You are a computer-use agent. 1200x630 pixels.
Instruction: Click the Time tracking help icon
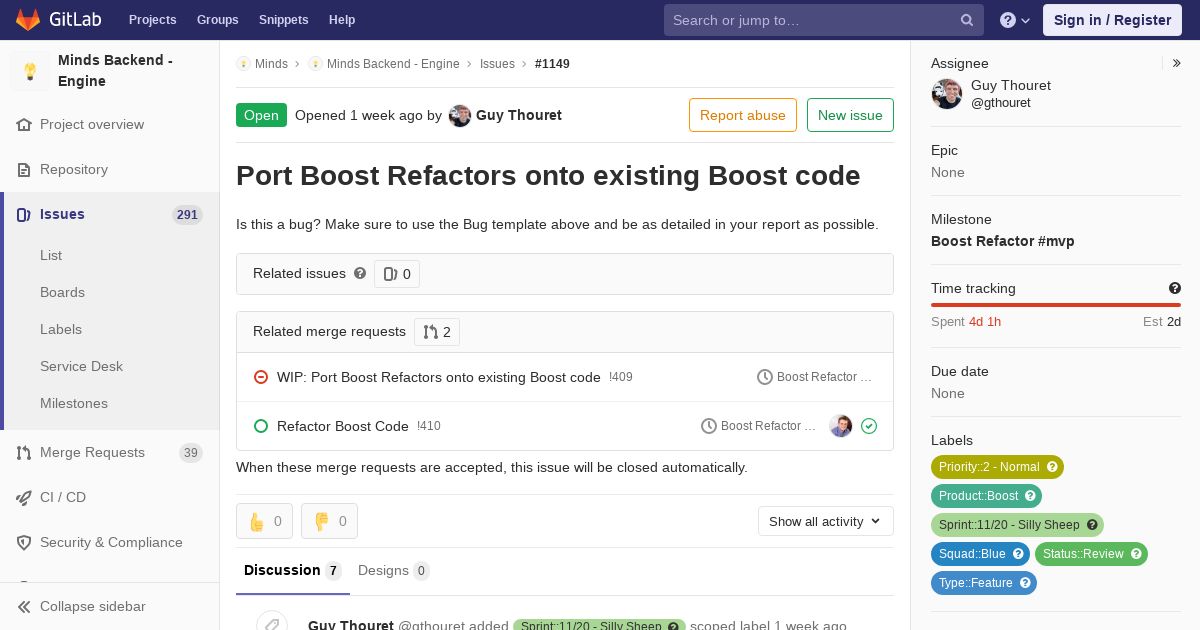[1175, 288]
